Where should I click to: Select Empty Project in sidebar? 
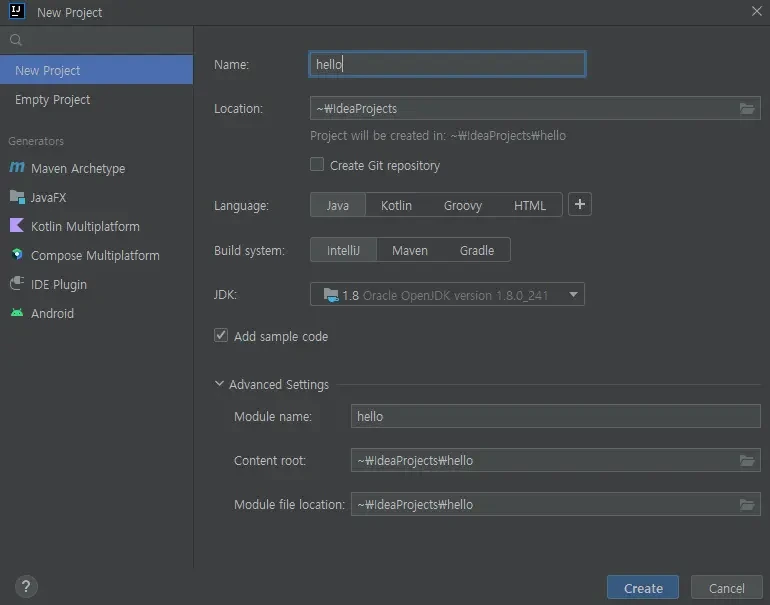(x=97, y=99)
